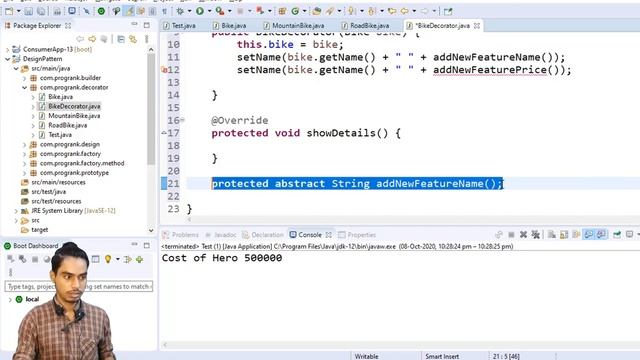640x360 pixels.
Task: Select com.progrank.factory.method package
Action: [82, 163]
